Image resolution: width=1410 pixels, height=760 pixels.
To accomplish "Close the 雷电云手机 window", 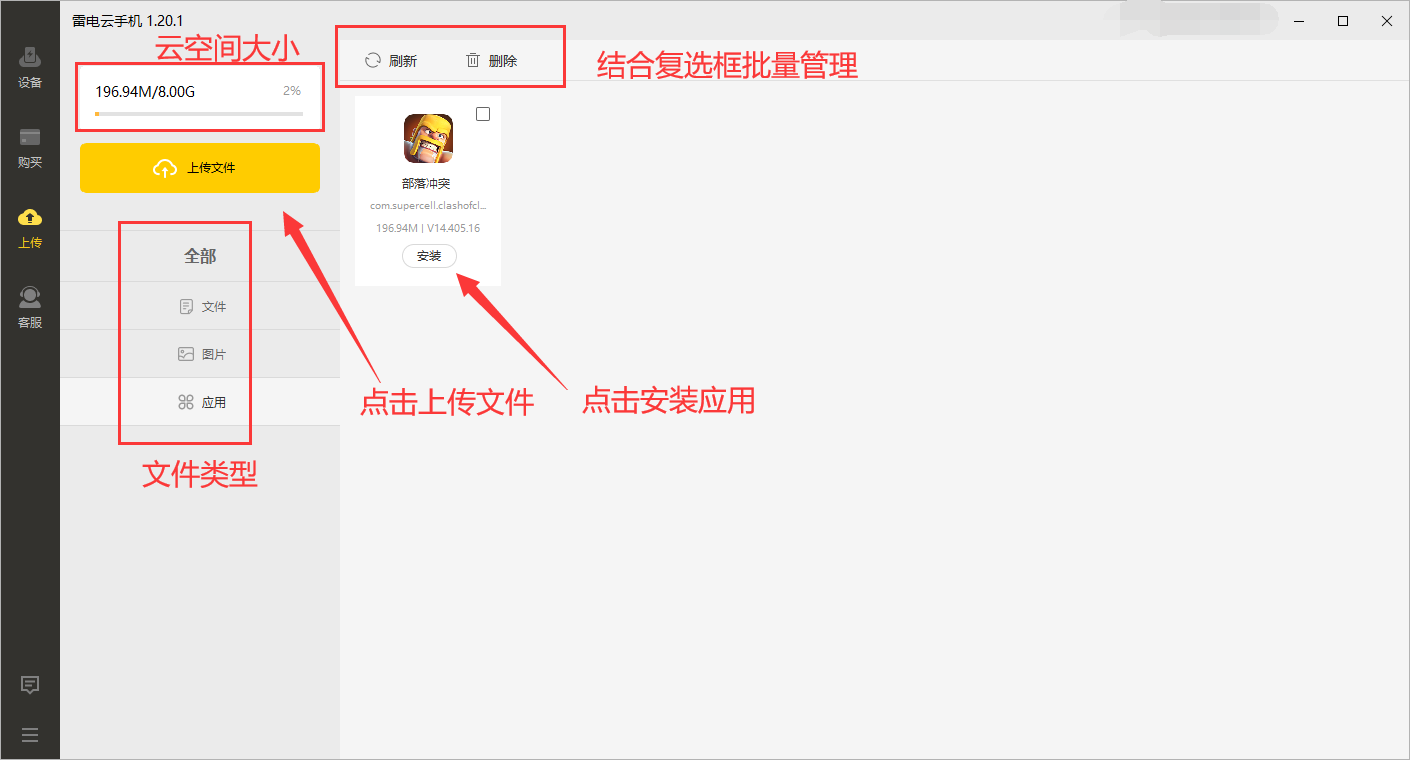I will coord(1388,20).
